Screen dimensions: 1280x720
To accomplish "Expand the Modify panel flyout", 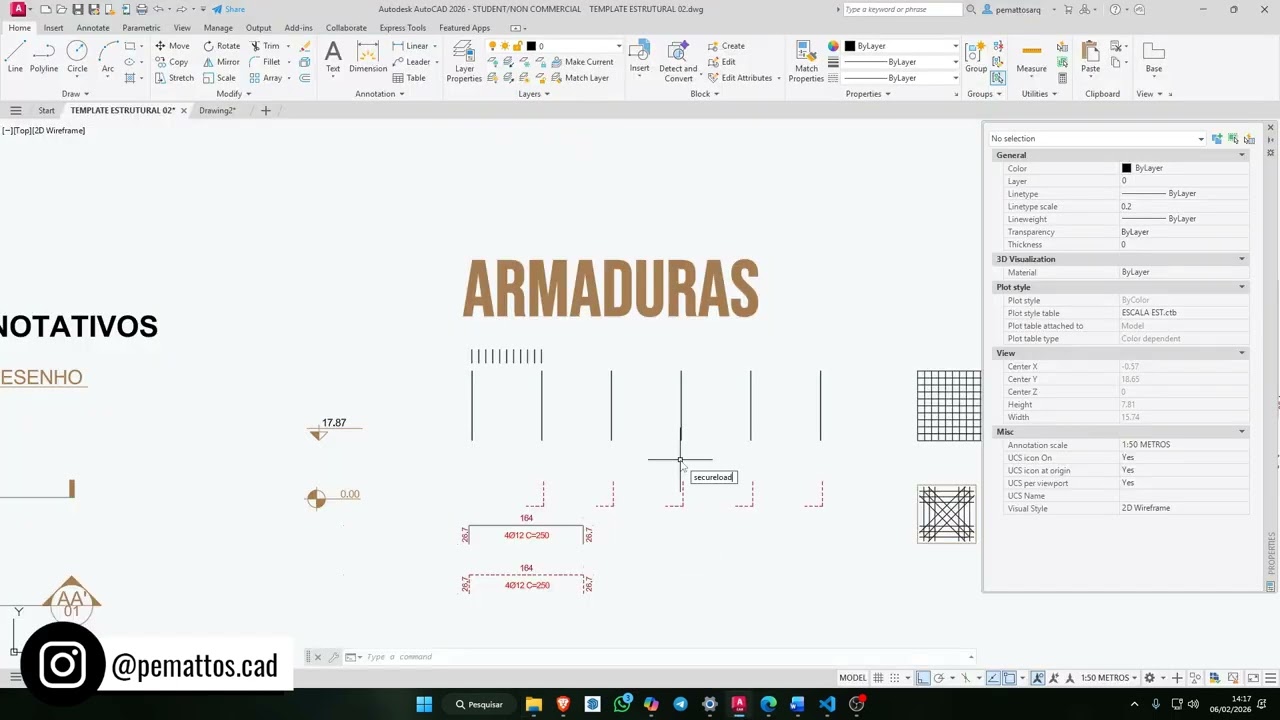I will (233, 94).
